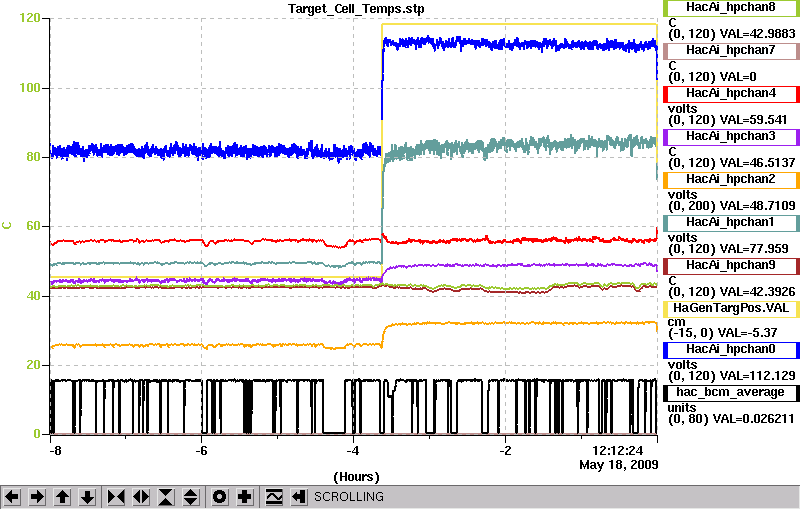Click the -4 tick on the time axis
This screenshot has height=509, width=800.
pyautogui.click(x=353, y=451)
